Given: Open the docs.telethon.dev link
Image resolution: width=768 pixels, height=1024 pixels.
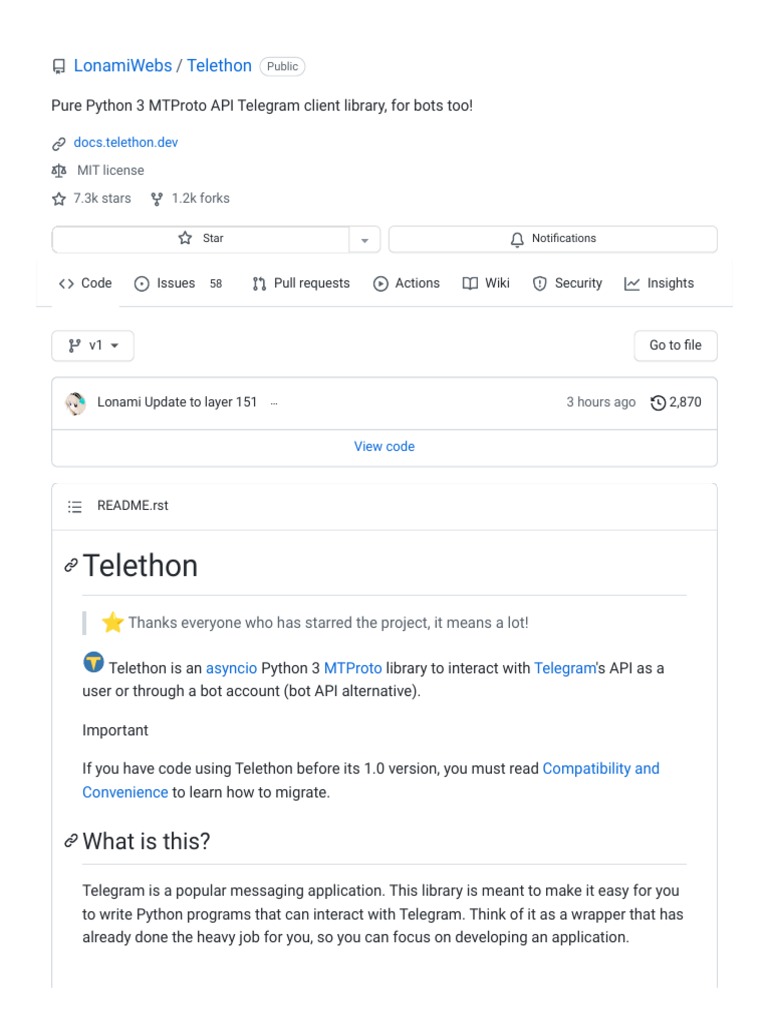Looking at the screenshot, I should point(126,143).
